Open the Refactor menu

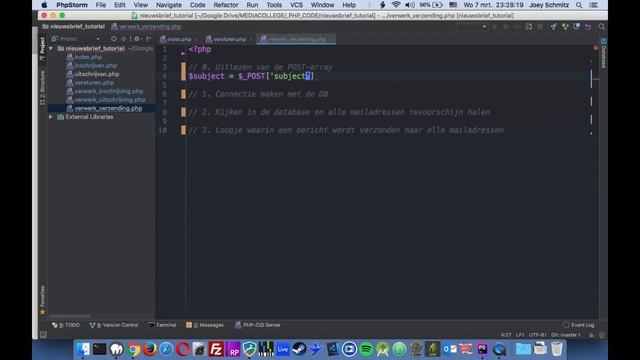pyautogui.click(x=226, y=5)
